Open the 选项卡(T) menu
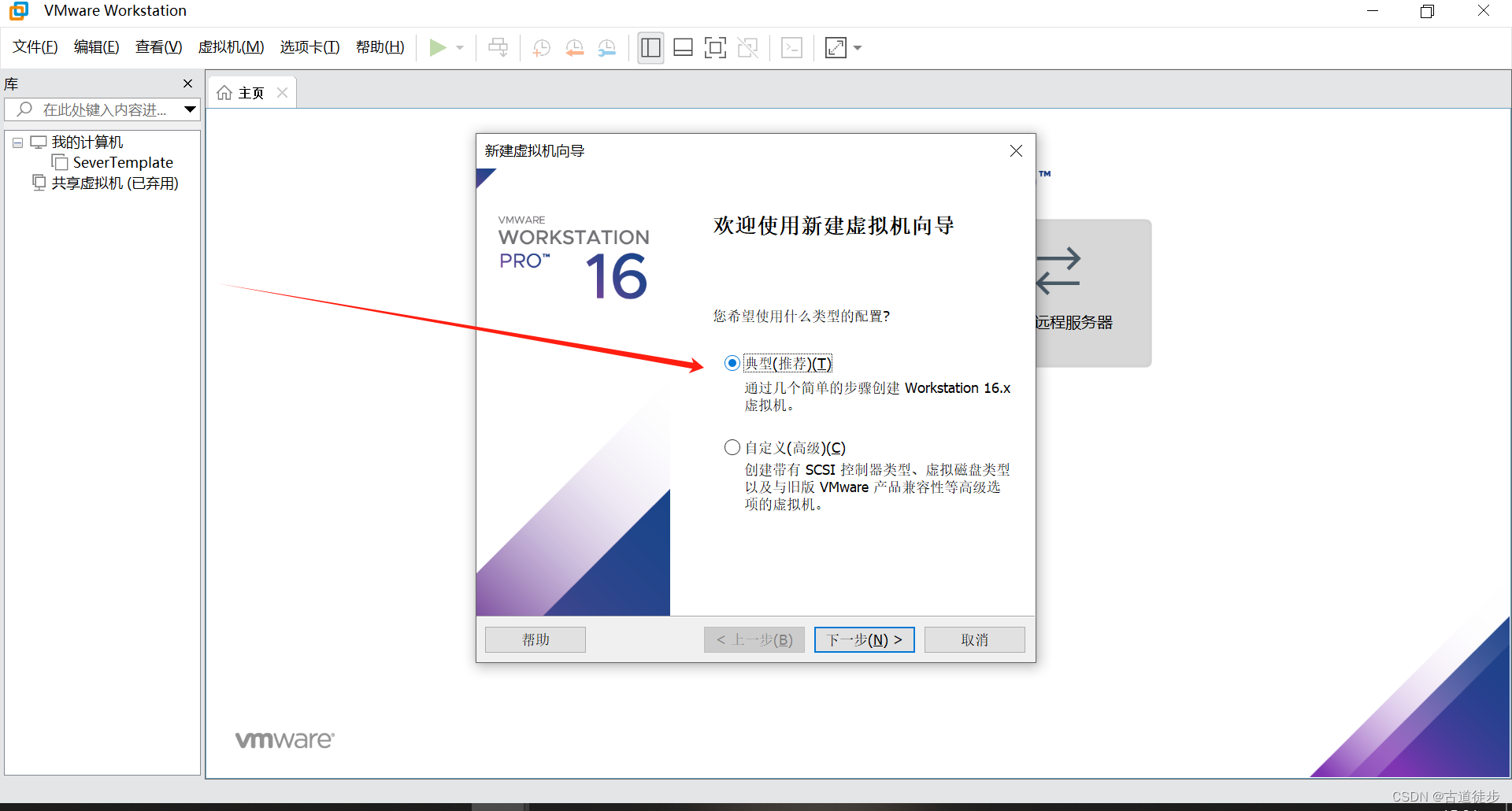 310,47
